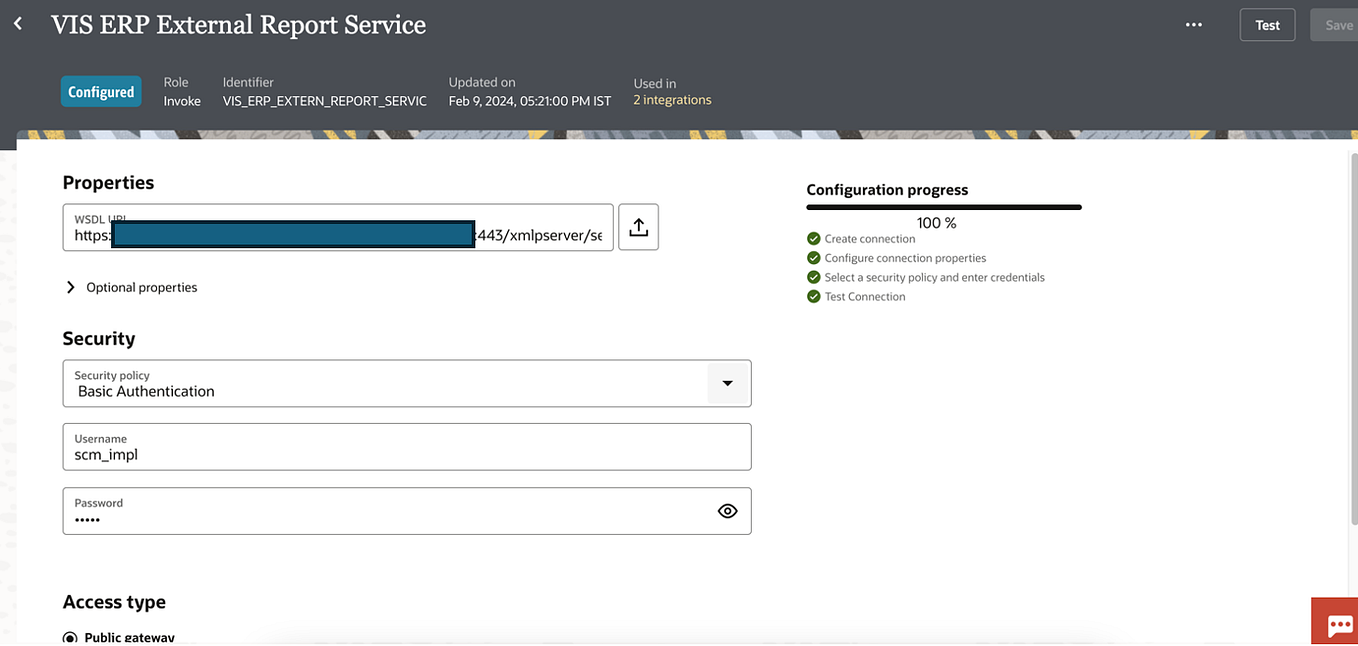Click the Role Invoke header item

[181, 91]
